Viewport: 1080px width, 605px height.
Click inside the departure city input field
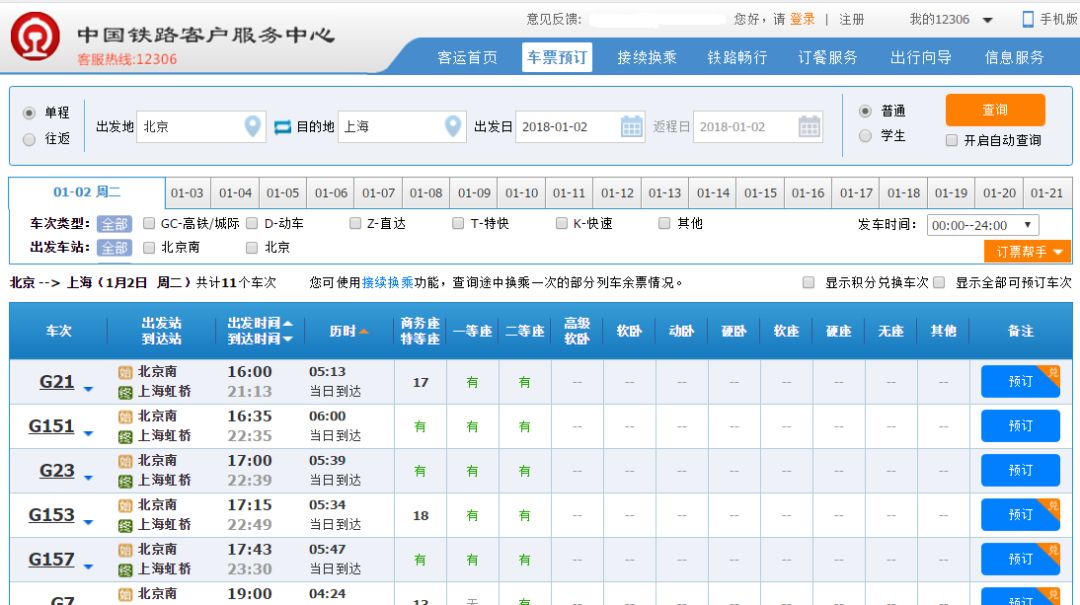point(190,126)
